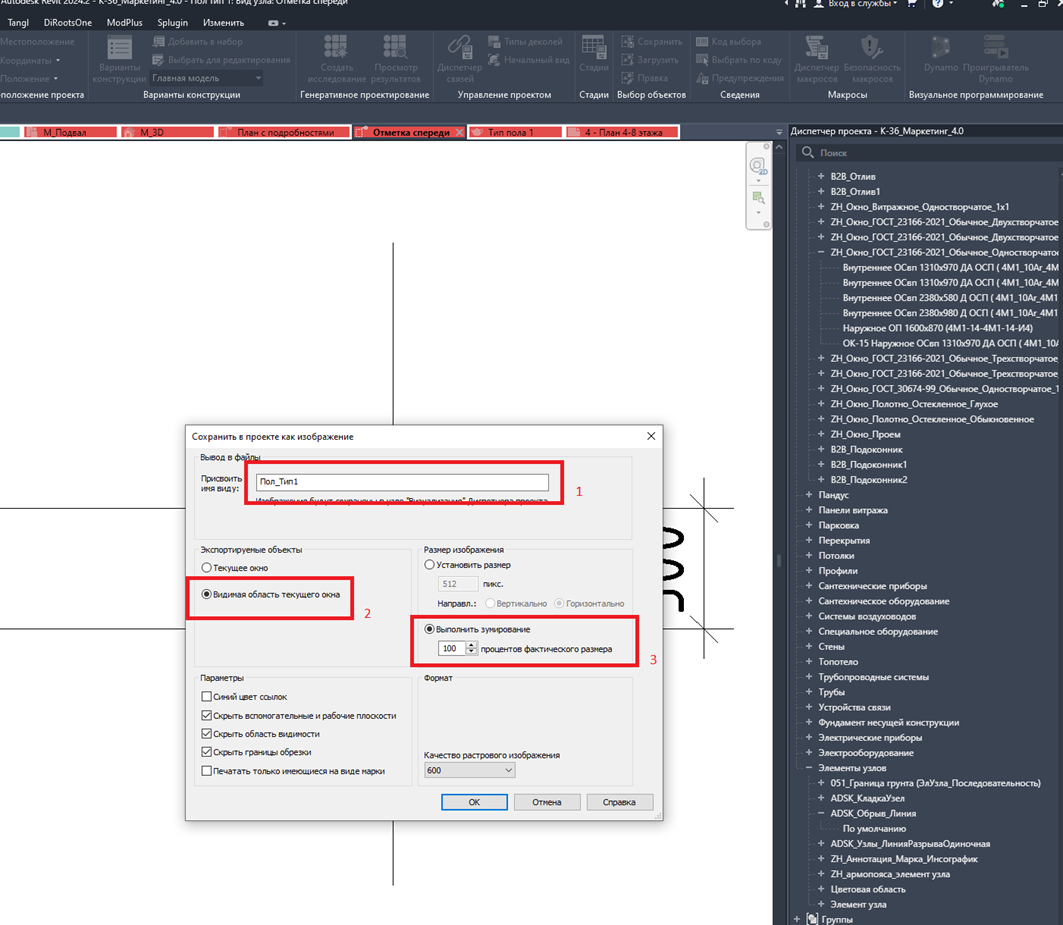Switch to М_3D view tab
1063x925 pixels.
tap(167, 132)
